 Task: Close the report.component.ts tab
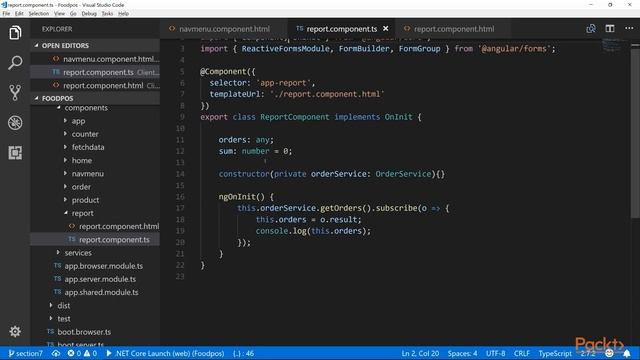[x=386, y=29]
